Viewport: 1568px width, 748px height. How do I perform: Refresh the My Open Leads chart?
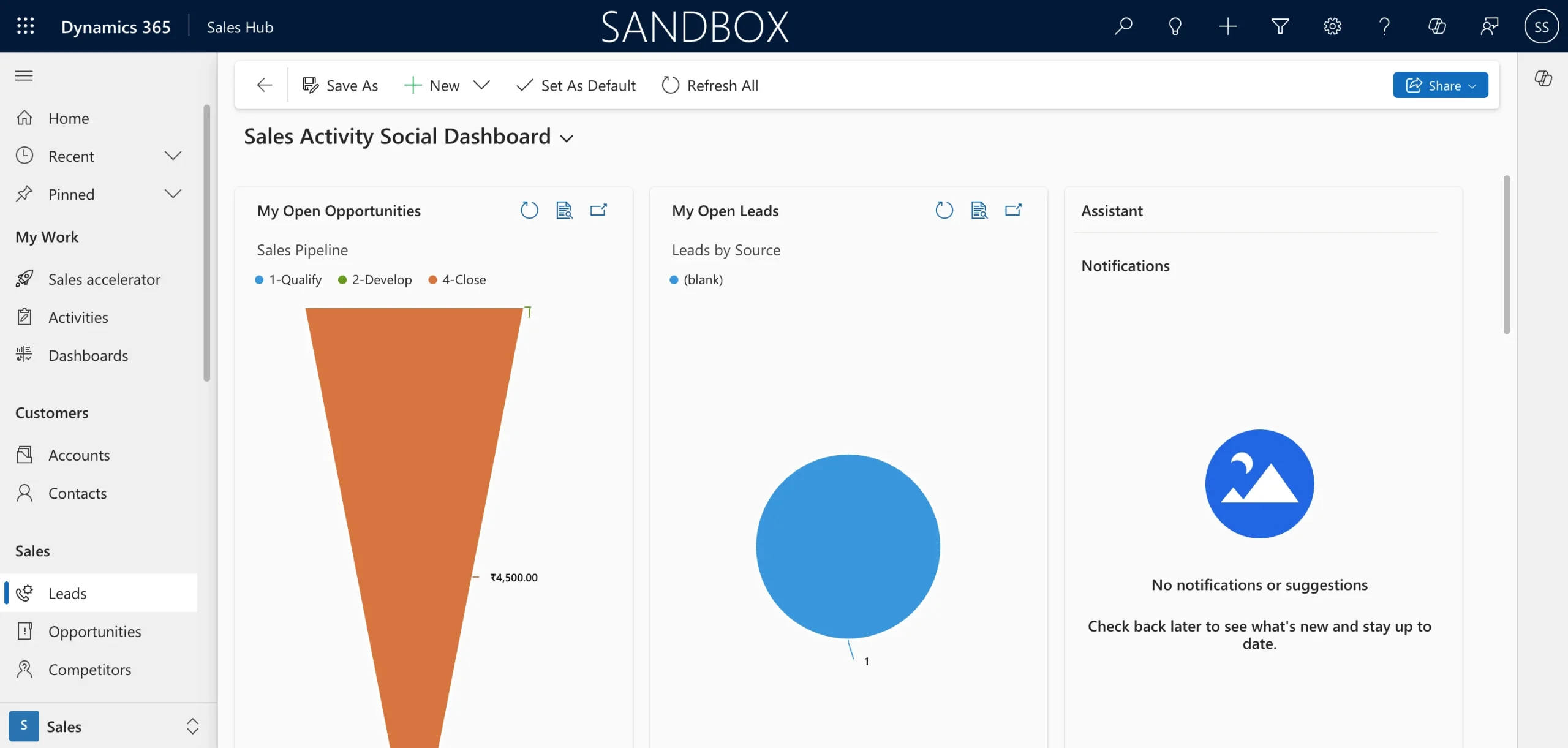944,210
